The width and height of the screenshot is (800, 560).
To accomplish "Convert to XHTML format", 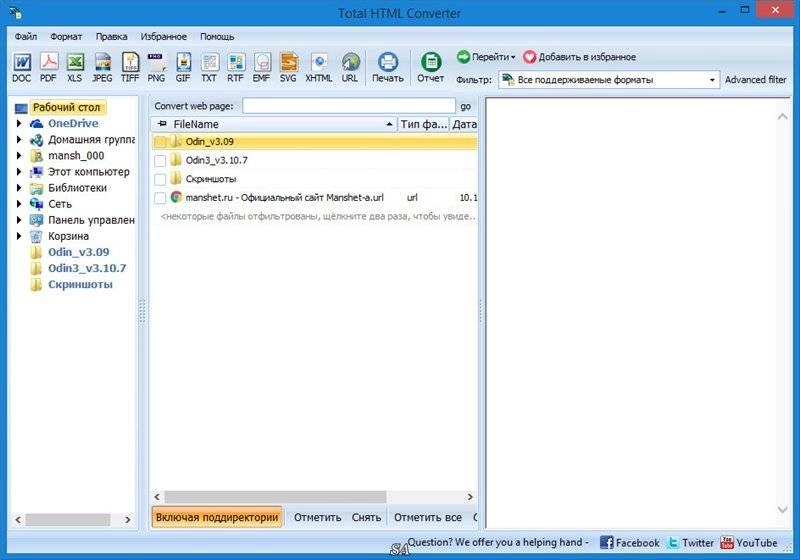I will [x=319, y=67].
